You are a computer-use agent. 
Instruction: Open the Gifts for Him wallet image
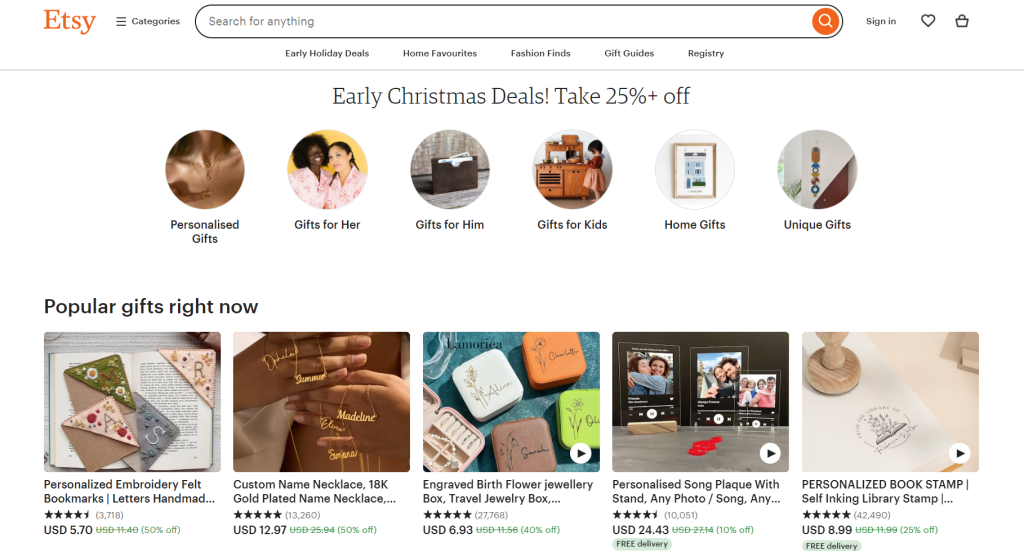(450, 169)
